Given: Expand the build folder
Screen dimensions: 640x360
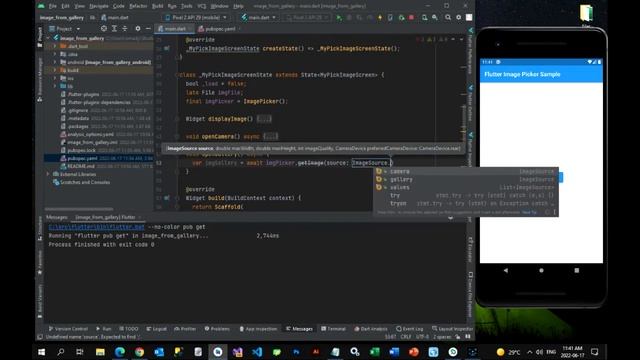Looking at the screenshot, I should click(55, 70).
